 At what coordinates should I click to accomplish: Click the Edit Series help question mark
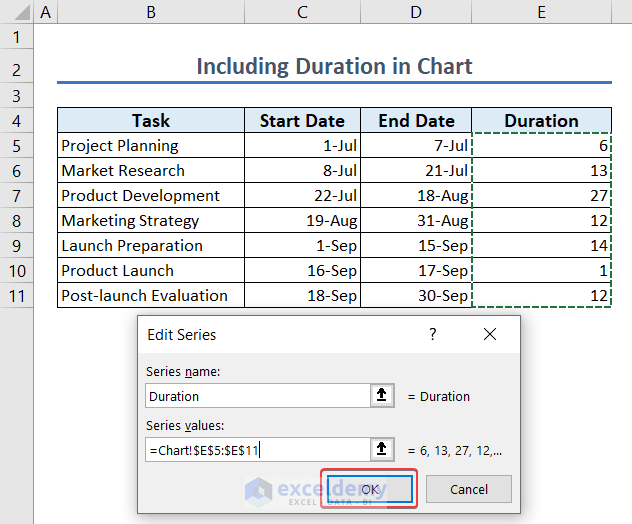433,334
